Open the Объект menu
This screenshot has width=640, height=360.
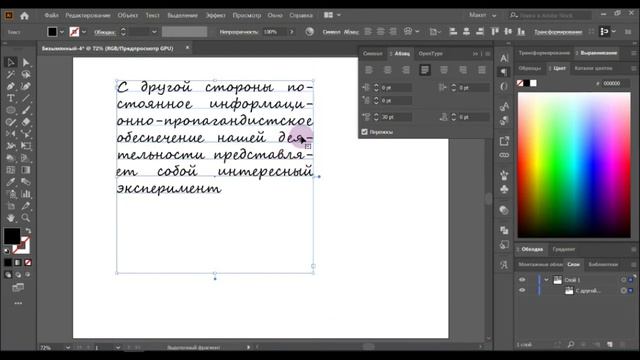click(128, 15)
